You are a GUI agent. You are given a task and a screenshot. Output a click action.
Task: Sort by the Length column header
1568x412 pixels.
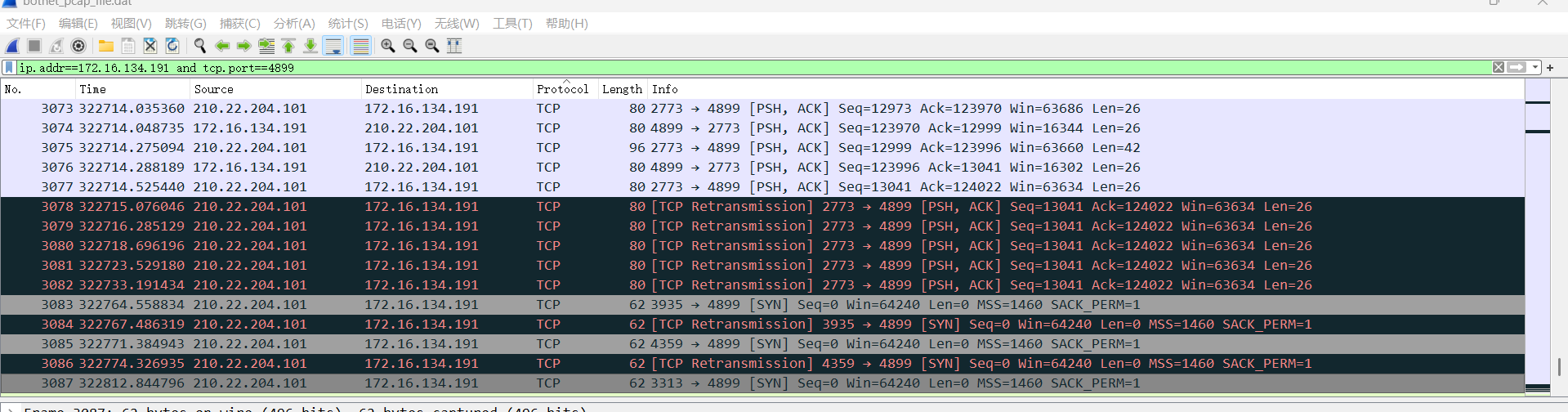623,89
